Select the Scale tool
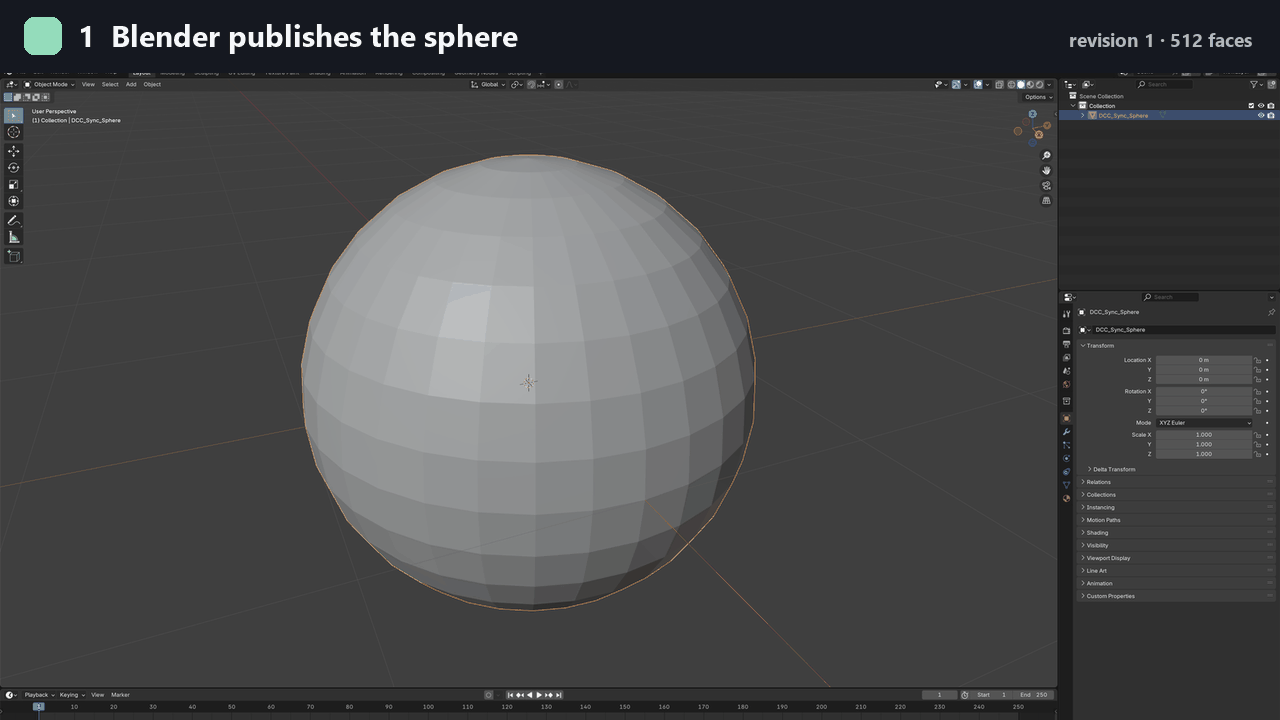This screenshot has height=720, width=1280. click(14, 184)
